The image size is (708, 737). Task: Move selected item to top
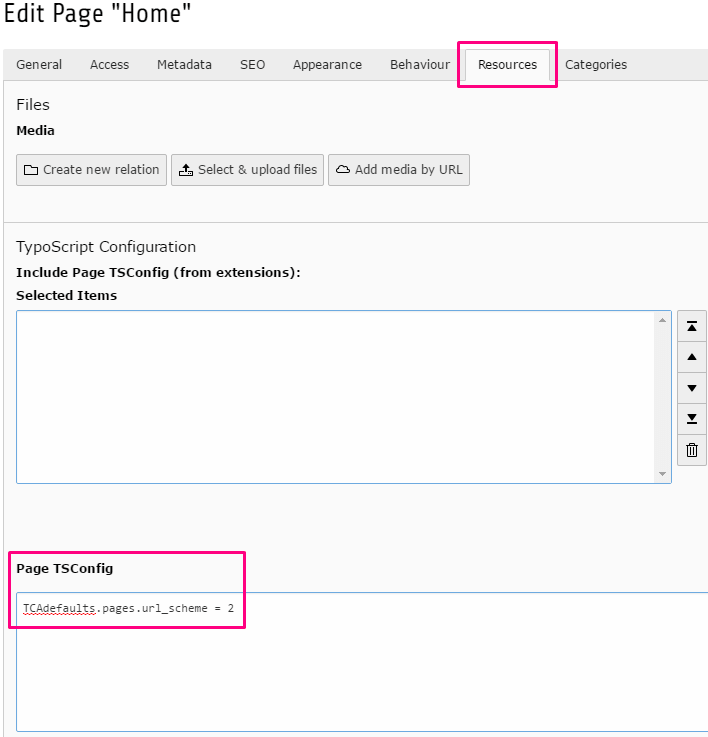(692, 326)
